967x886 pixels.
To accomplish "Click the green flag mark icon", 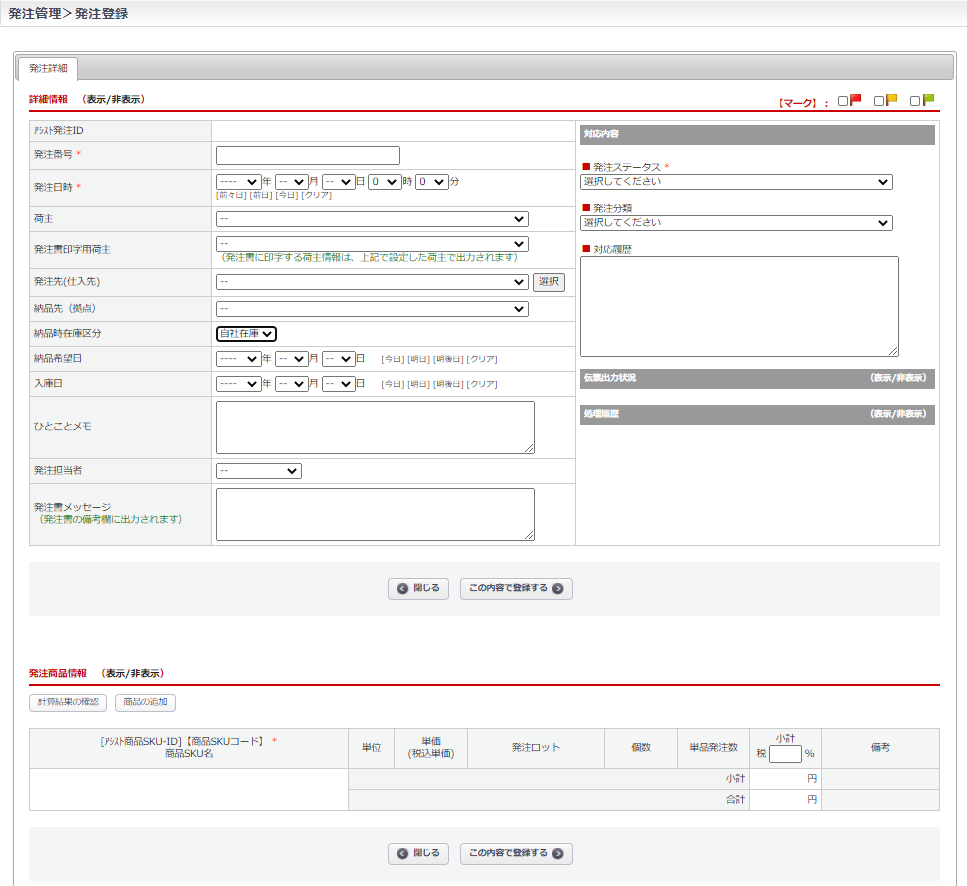I will click(928, 100).
